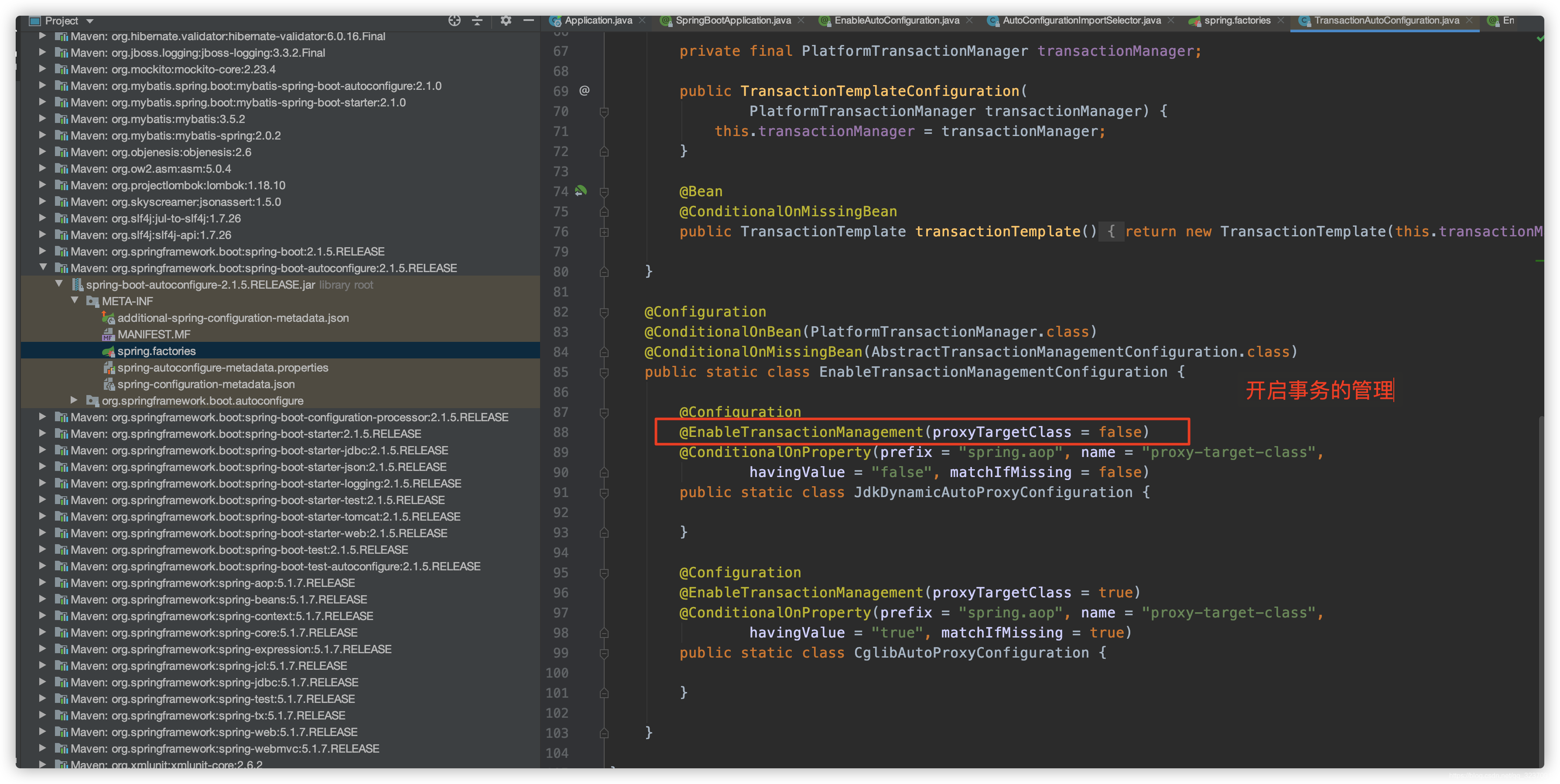1560x784 pixels.
Task: Click the green inspection checkmark icon
Action: coord(1540,39)
